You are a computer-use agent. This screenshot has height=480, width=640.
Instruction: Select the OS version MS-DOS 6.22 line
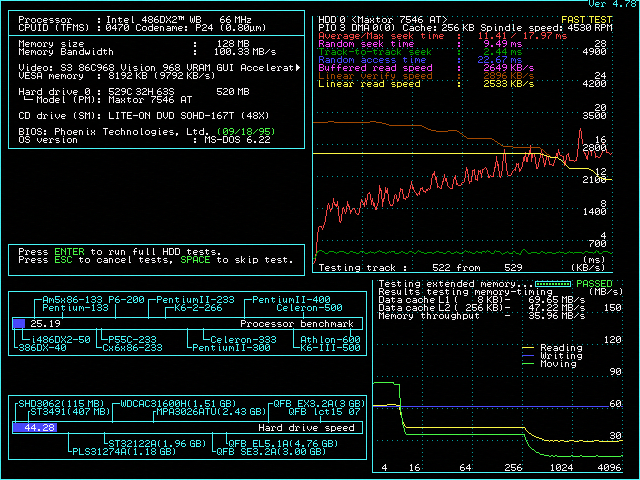coord(144,140)
